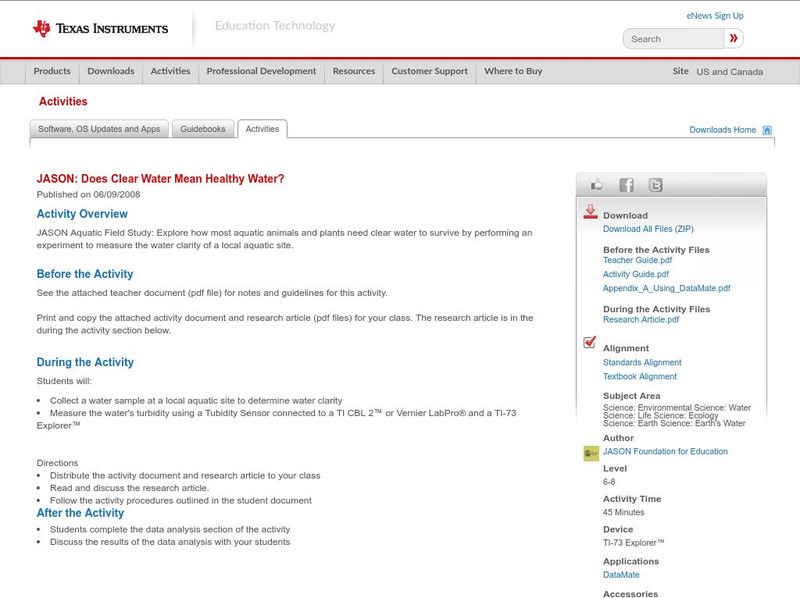
Task: Share the activity on Facebook
Action: [x=627, y=184]
